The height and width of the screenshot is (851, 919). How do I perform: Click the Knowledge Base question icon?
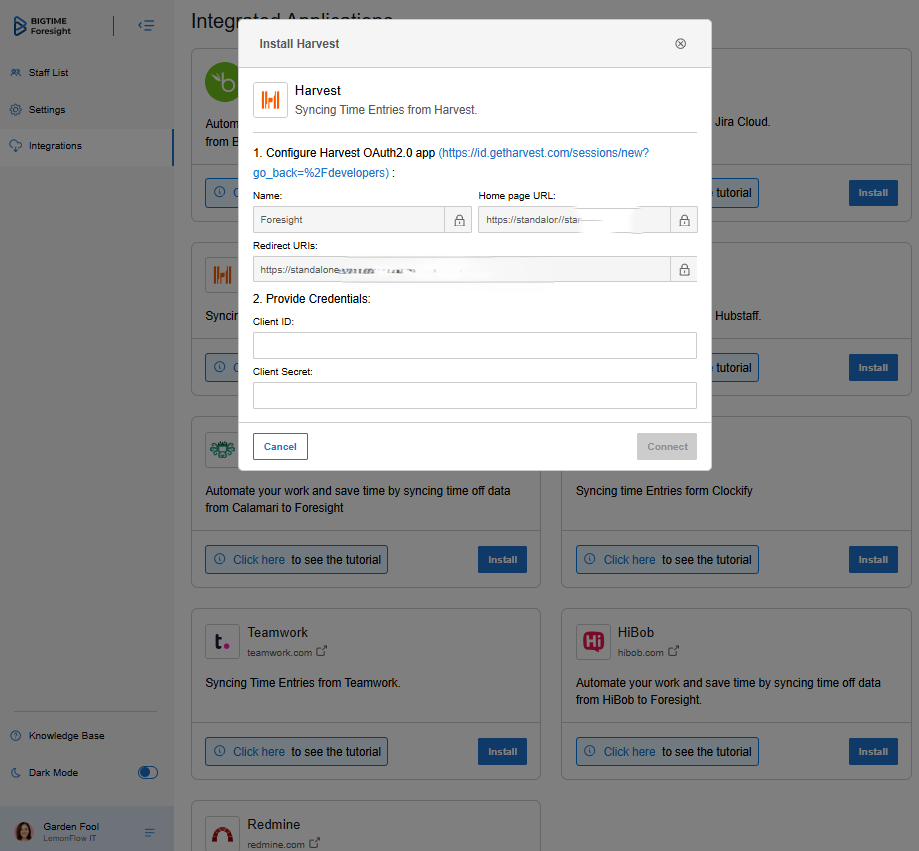(x=16, y=736)
